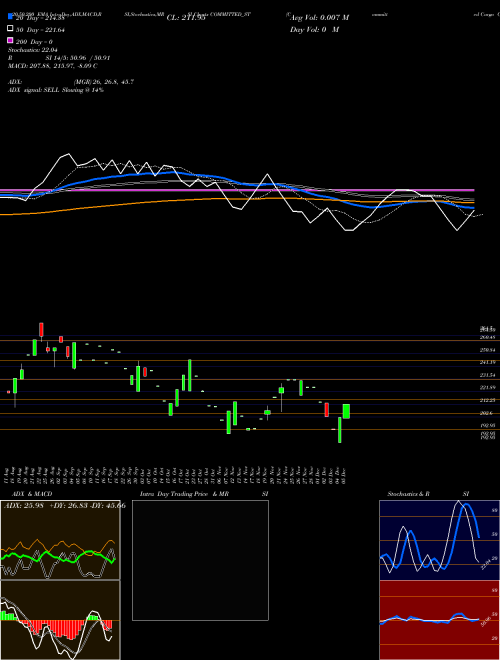Open the ADX line chart panel
Screen dimensions: 500x660
60,540
